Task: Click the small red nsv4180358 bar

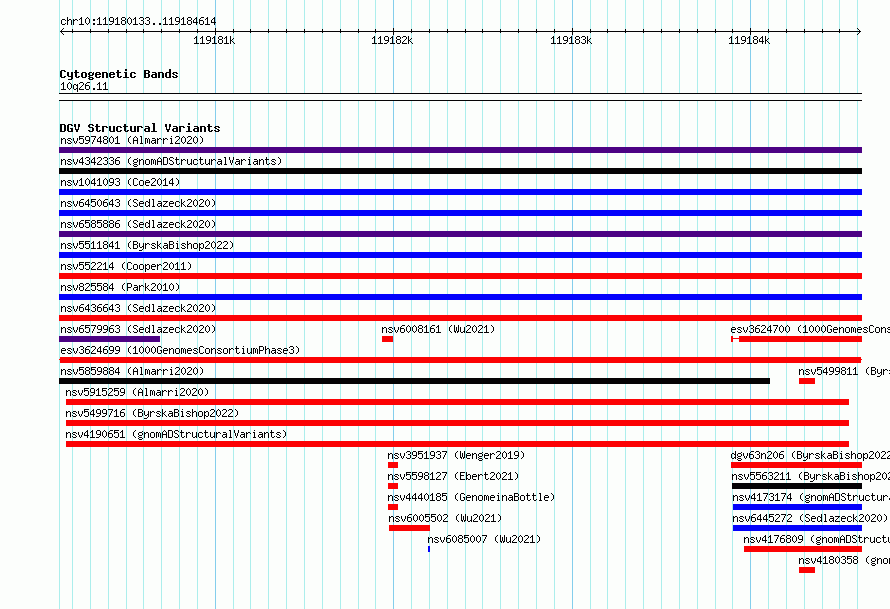Action: (807, 570)
